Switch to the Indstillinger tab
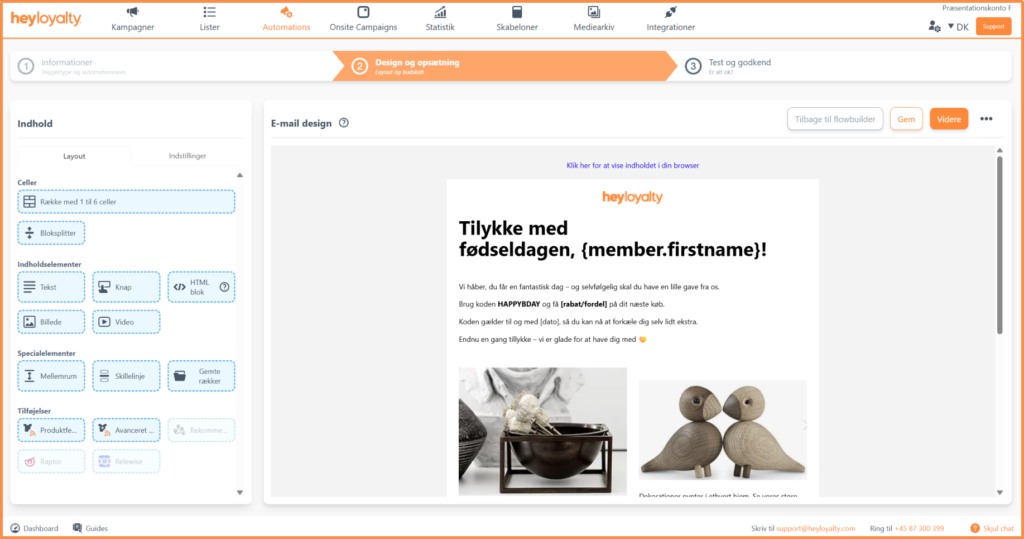The width and height of the screenshot is (1024, 539). pyautogui.click(x=187, y=156)
